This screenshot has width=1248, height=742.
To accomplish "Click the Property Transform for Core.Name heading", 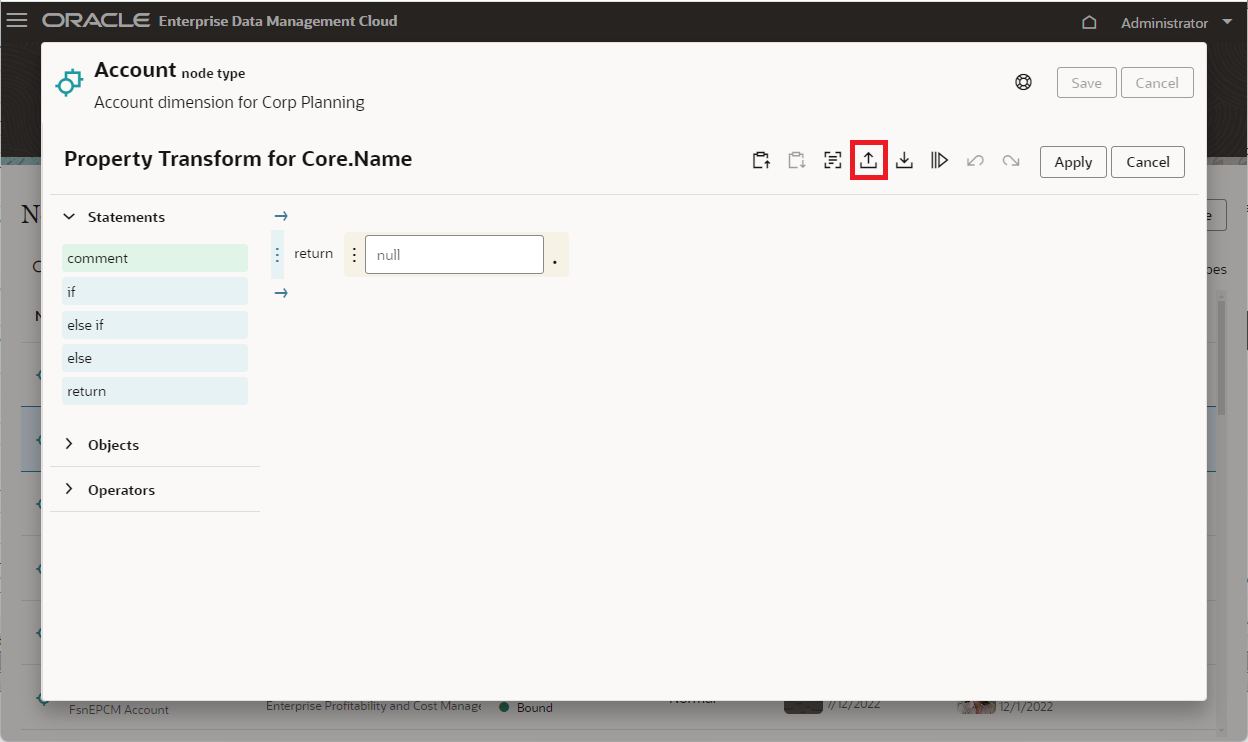I will coord(238,159).
